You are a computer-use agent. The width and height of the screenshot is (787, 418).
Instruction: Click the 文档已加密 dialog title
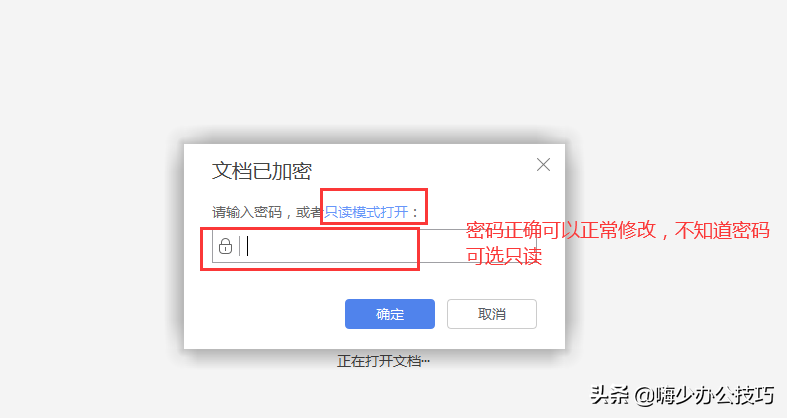(x=261, y=171)
